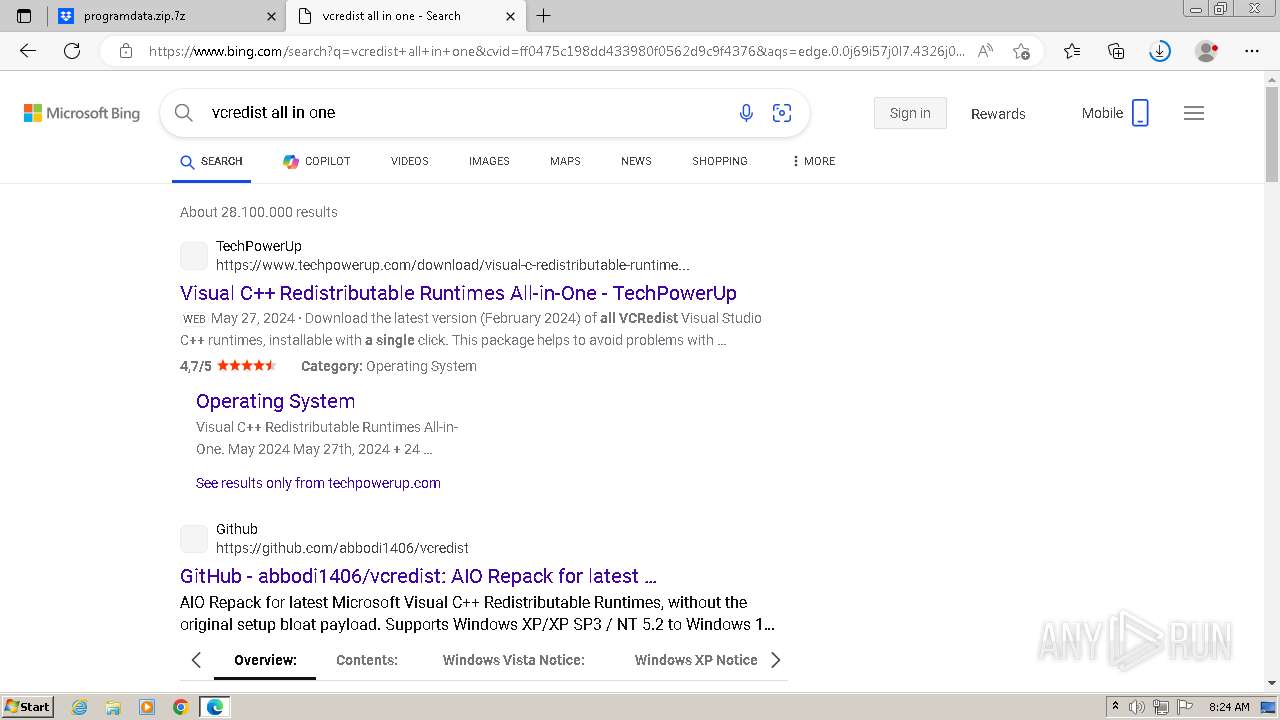Open Edge settings and more menu
This screenshot has width=1280, height=720.
[x=1252, y=51]
